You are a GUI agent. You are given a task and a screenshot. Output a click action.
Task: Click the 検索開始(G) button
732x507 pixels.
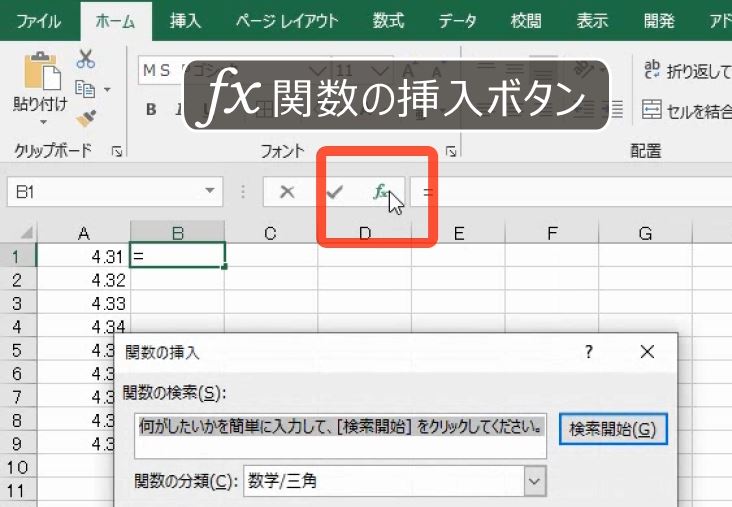(613, 429)
